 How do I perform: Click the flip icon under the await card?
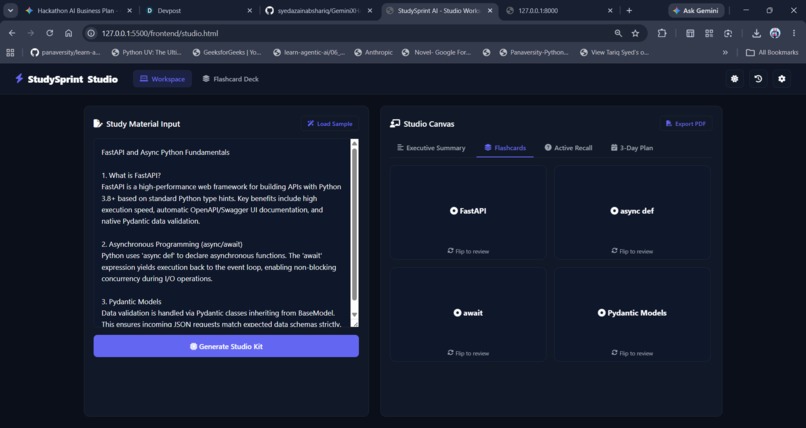450,352
